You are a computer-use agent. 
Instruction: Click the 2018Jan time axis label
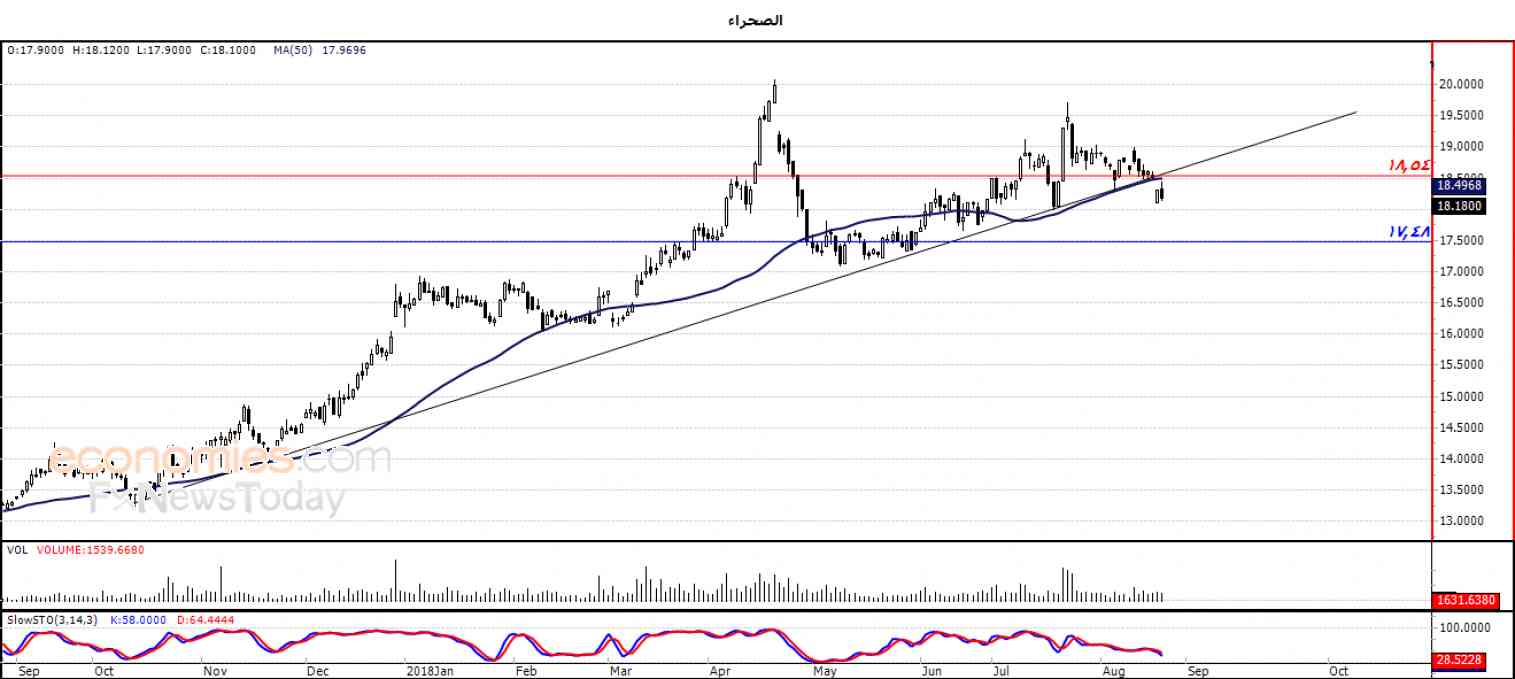coord(429,671)
